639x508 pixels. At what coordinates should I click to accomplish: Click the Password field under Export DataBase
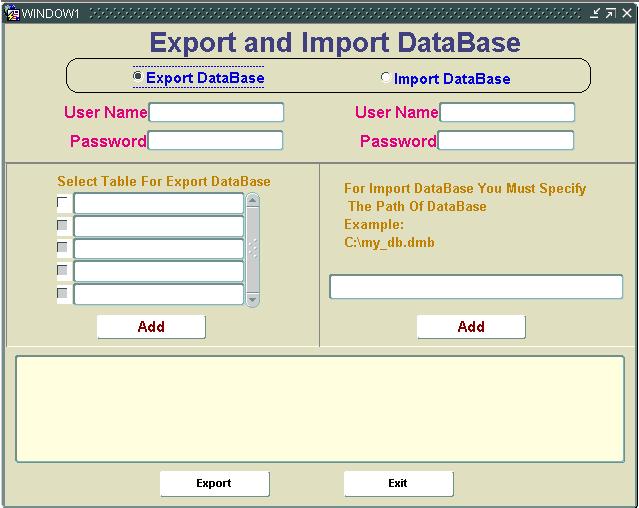coord(216,141)
